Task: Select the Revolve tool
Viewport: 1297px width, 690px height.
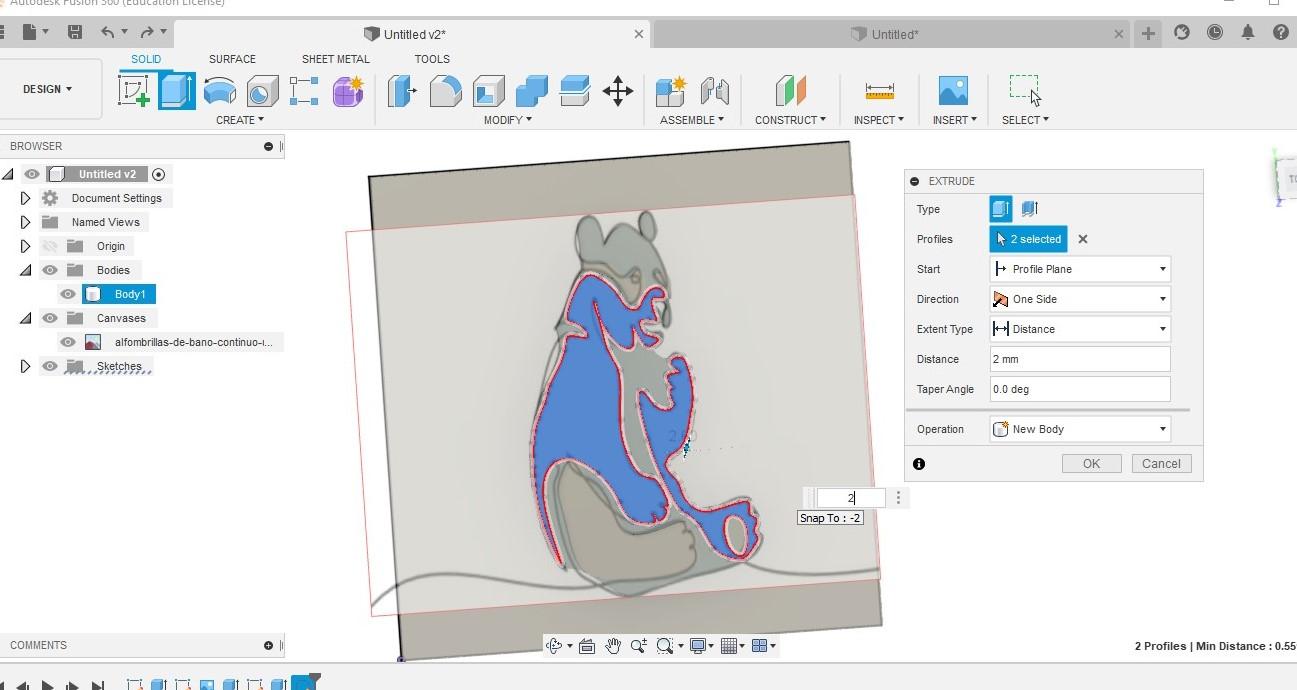Action: (219, 92)
